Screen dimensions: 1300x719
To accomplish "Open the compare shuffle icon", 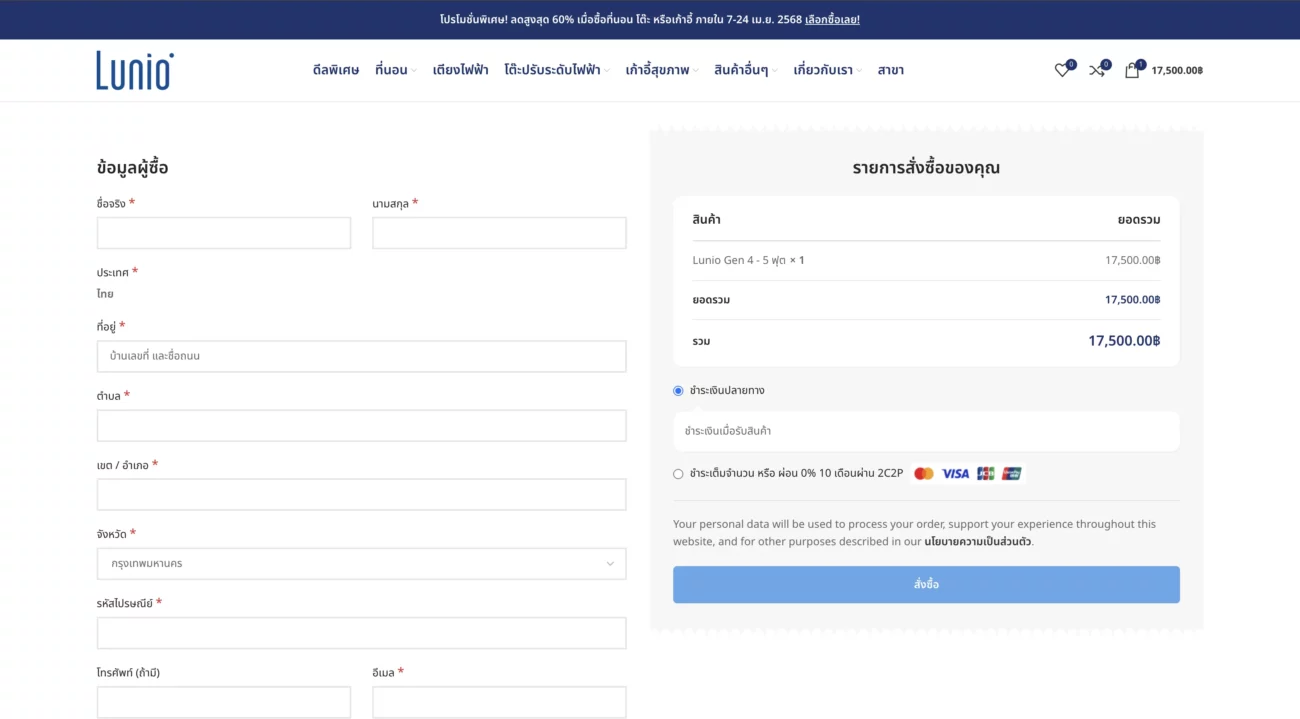I will point(1097,70).
